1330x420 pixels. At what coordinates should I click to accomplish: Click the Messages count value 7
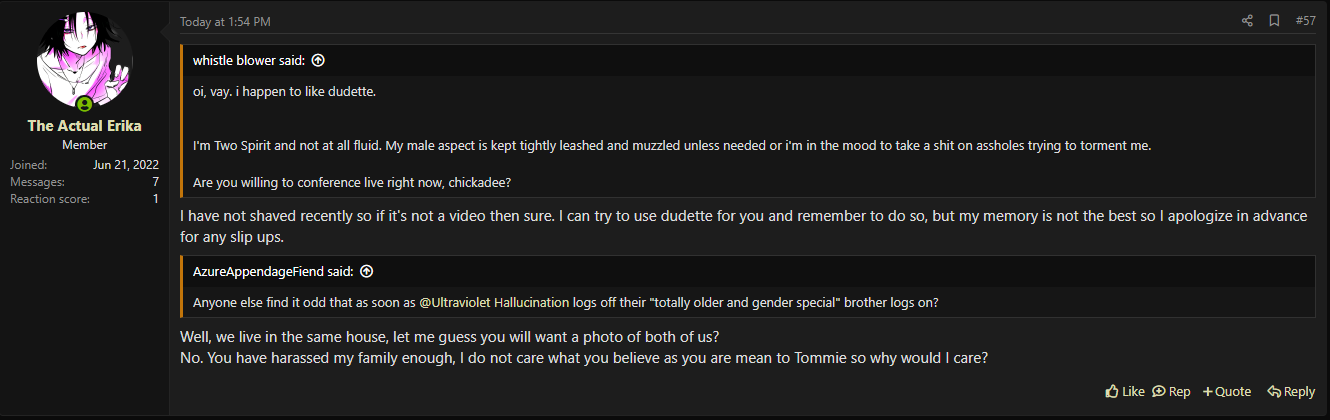pos(155,182)
